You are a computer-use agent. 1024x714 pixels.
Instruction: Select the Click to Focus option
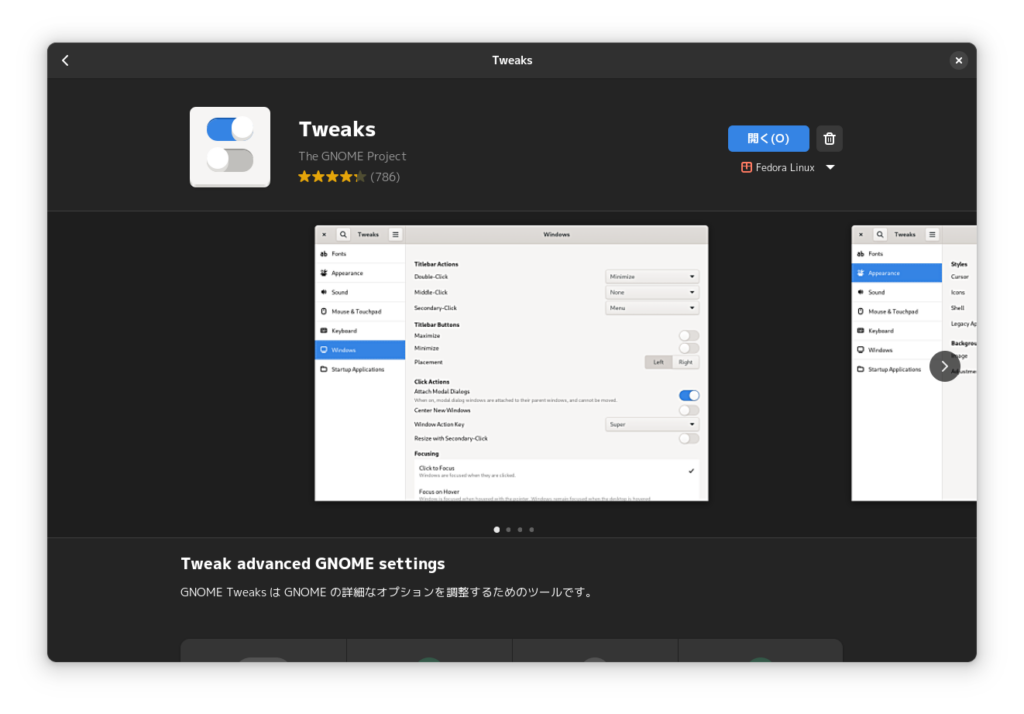point(556,471)
